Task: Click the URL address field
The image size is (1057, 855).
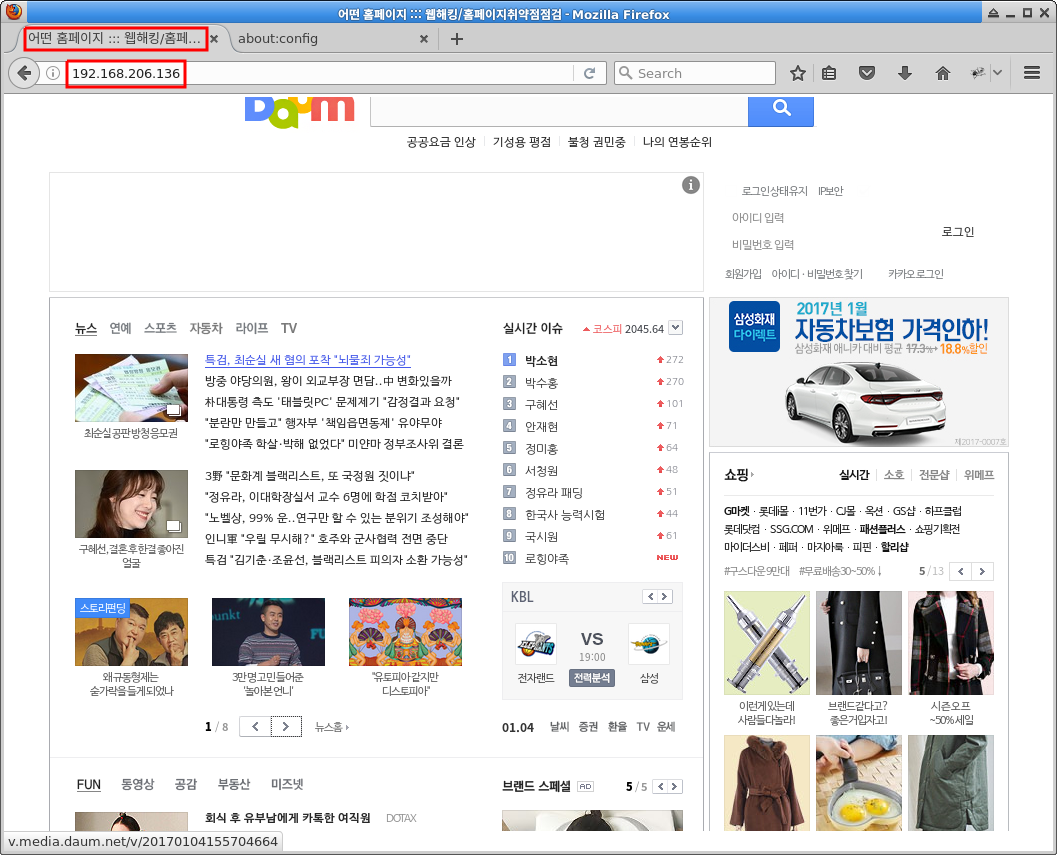Action: pos(320,73)
